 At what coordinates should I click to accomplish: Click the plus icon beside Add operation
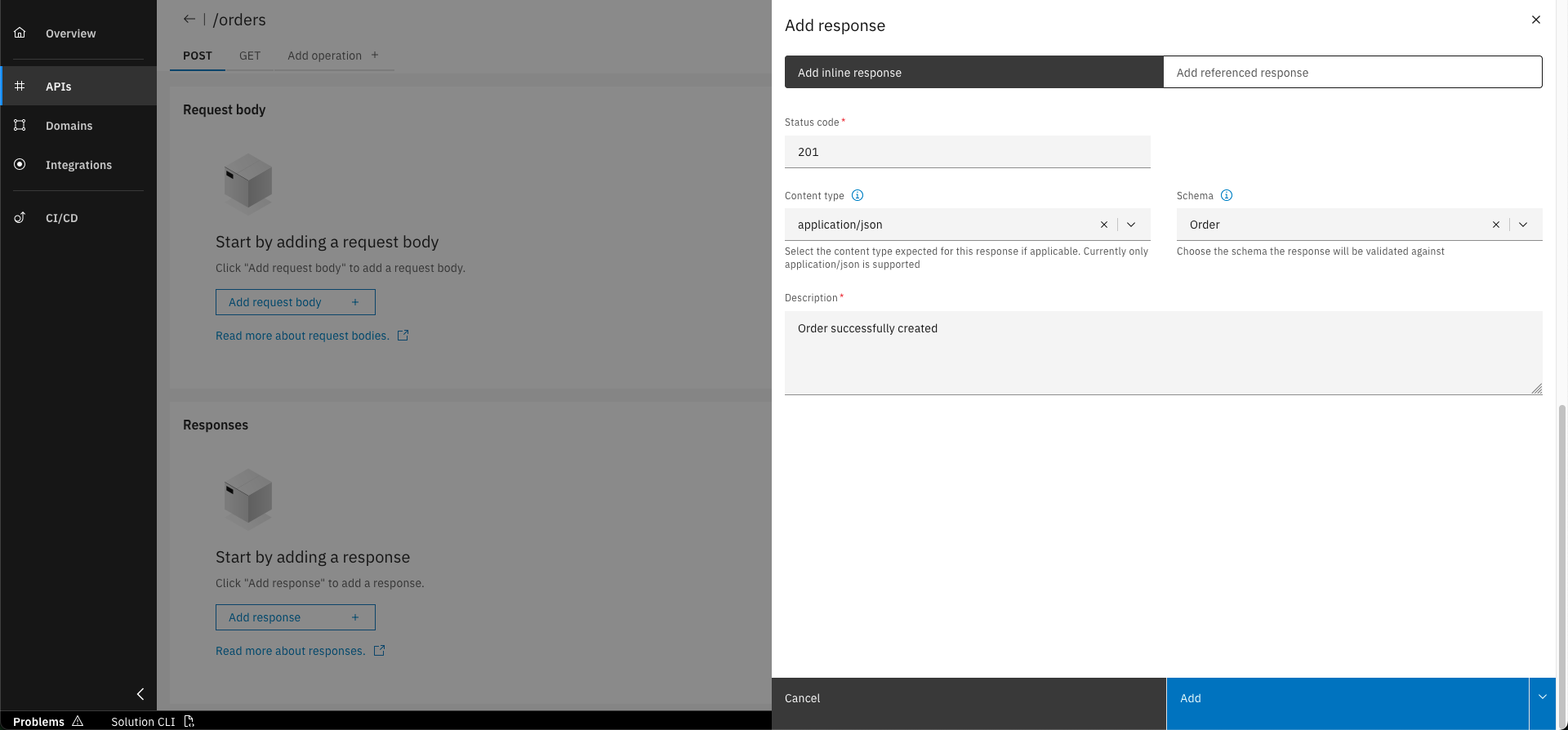pyautogui.click(x=375, y=55)
